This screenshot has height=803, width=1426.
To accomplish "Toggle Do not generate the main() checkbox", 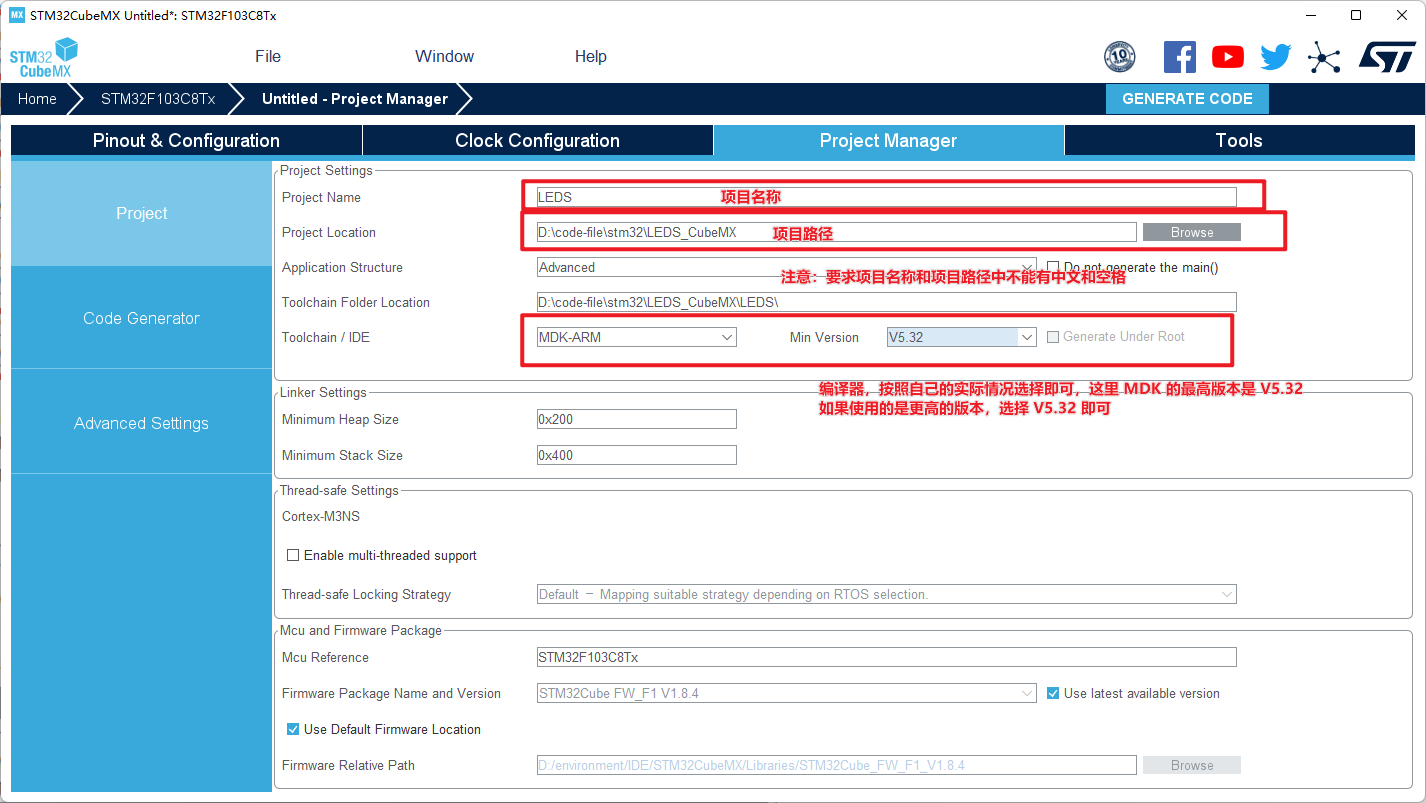I will [x=1053, y=267].
